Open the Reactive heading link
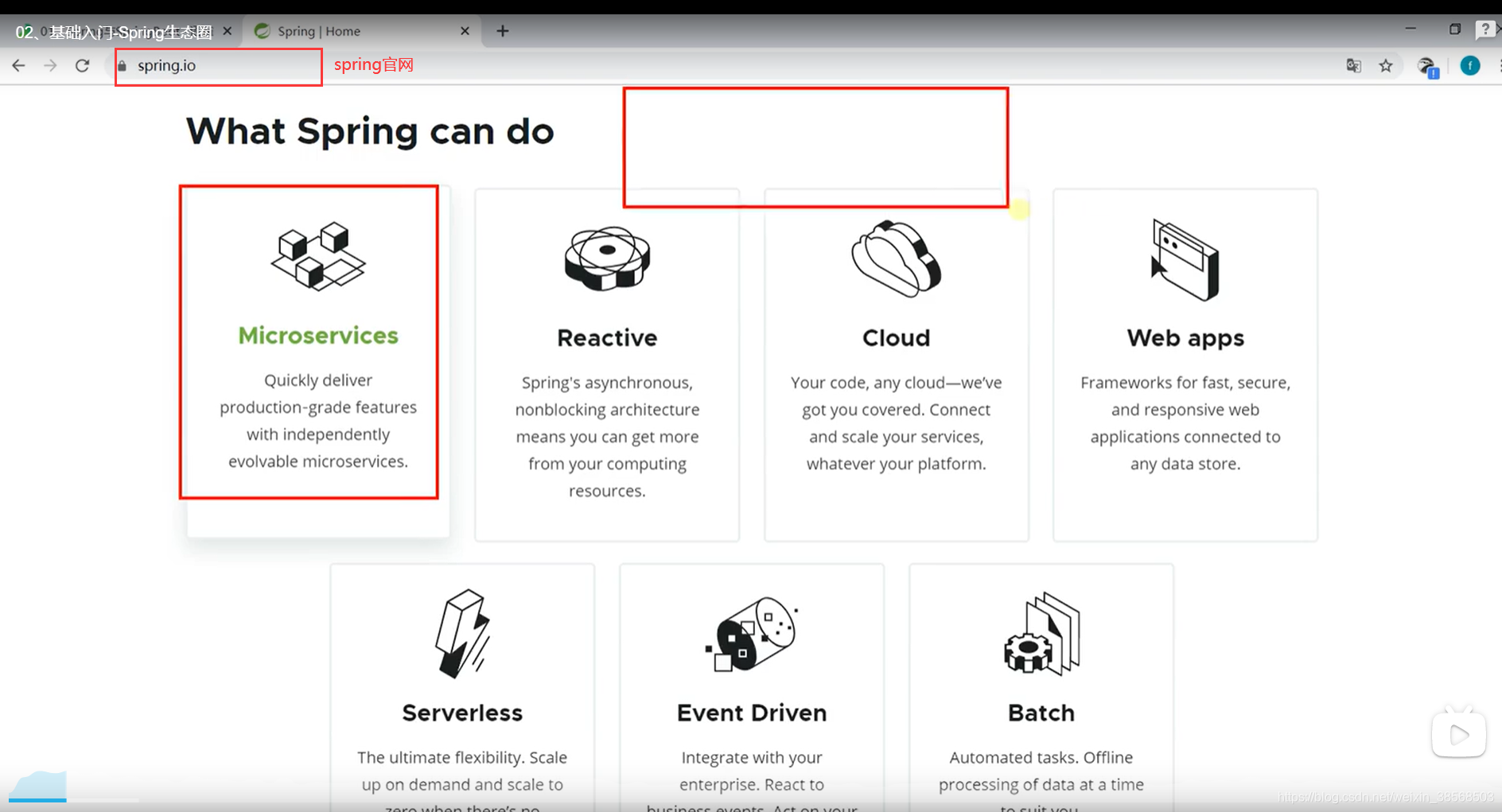1502x812 pixels. 607,338
